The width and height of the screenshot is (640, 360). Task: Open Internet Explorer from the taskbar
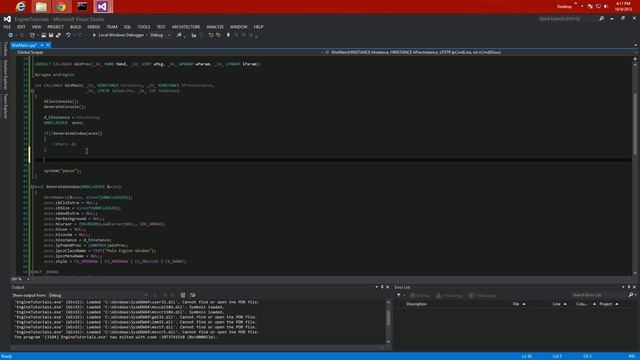(x=20, y=6)
